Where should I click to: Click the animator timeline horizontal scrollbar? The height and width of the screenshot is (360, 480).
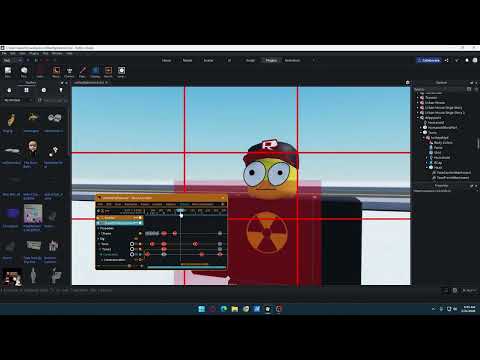[x=186, y=267]
